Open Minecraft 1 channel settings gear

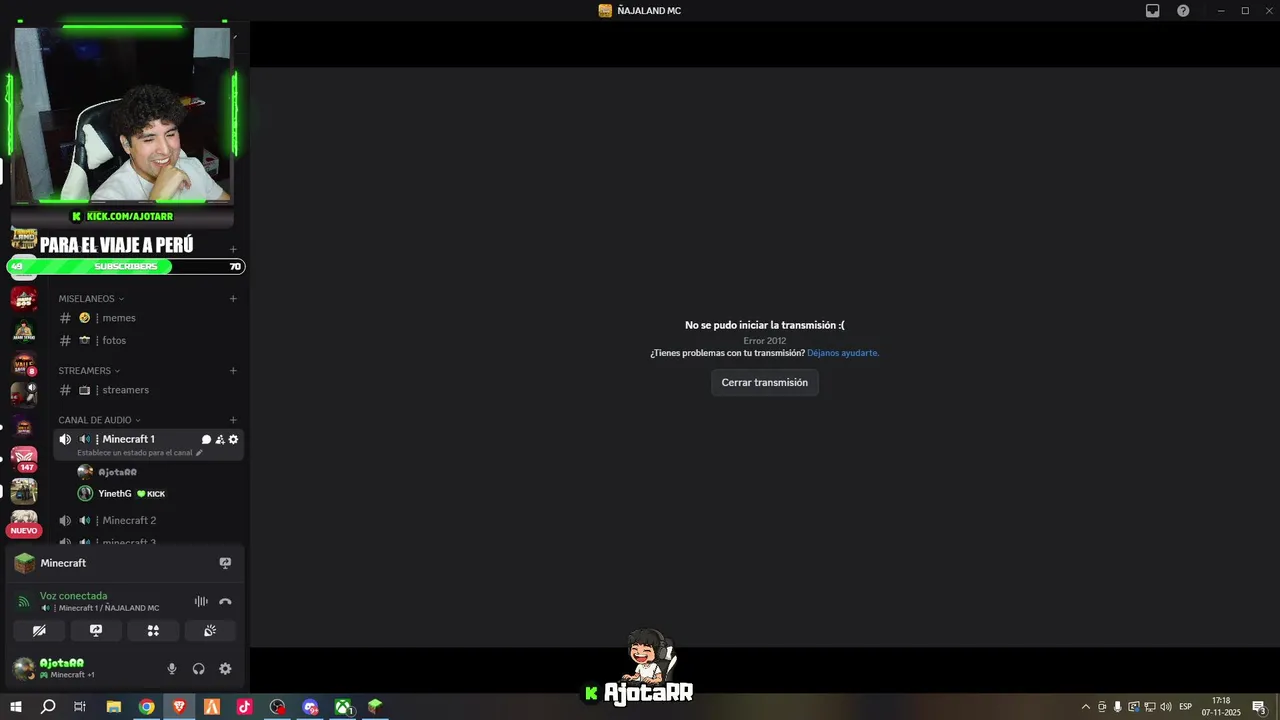(x=233, y=440)
